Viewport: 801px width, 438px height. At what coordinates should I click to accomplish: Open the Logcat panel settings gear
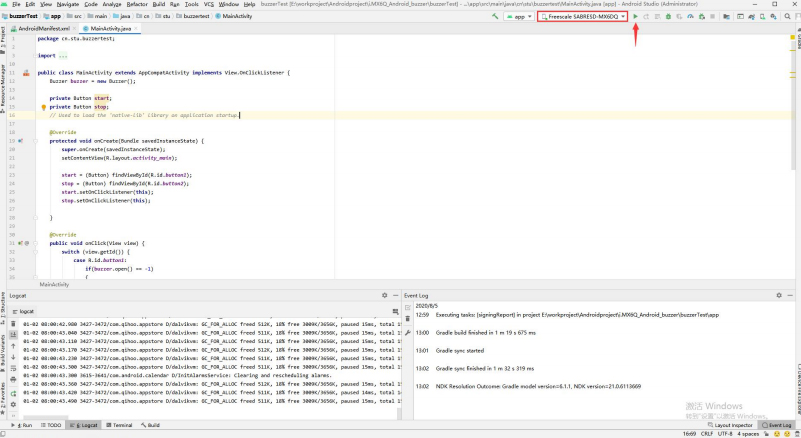pyautogui.click(x=384, y=296)
